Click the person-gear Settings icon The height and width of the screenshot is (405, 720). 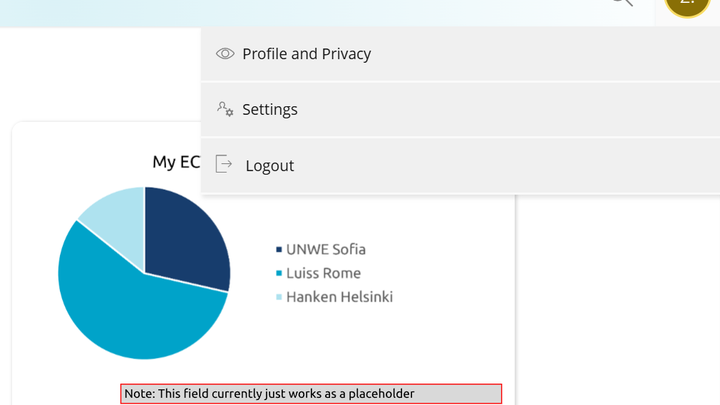point(225,109)
